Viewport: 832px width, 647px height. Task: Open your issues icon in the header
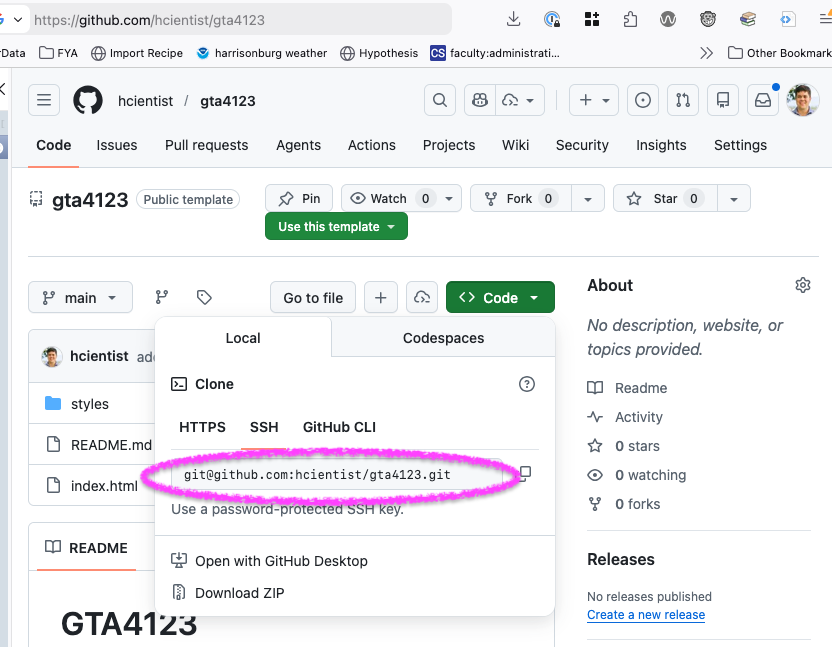643,100
